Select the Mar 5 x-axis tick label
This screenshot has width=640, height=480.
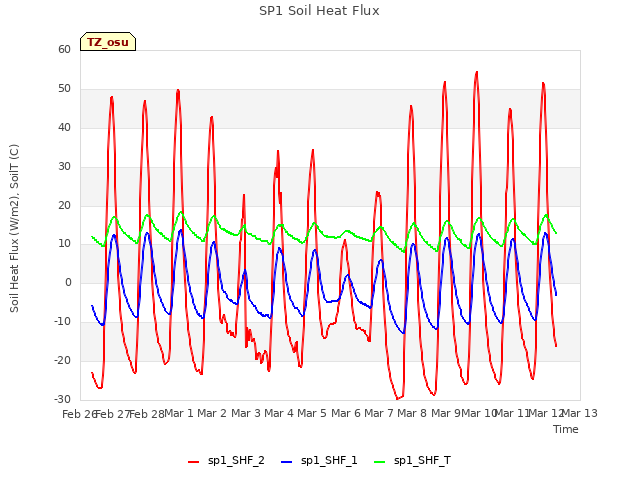[x=312, y=413]
